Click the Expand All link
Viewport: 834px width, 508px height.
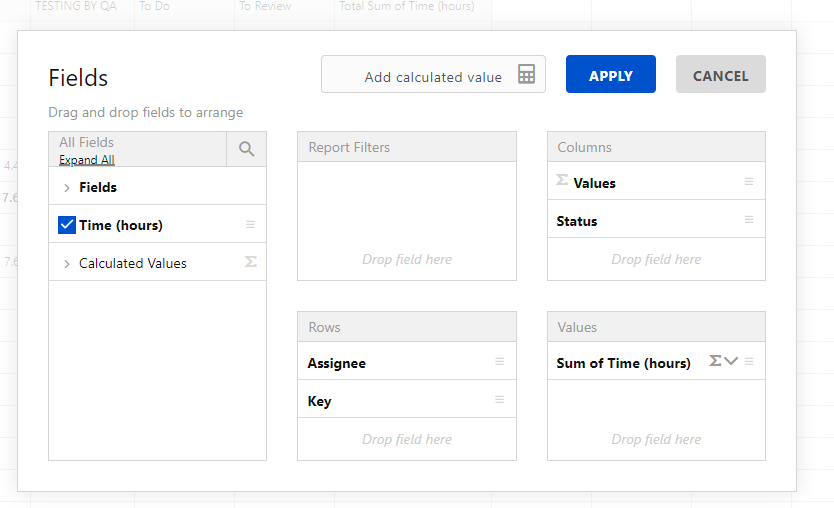coord(86,160)
